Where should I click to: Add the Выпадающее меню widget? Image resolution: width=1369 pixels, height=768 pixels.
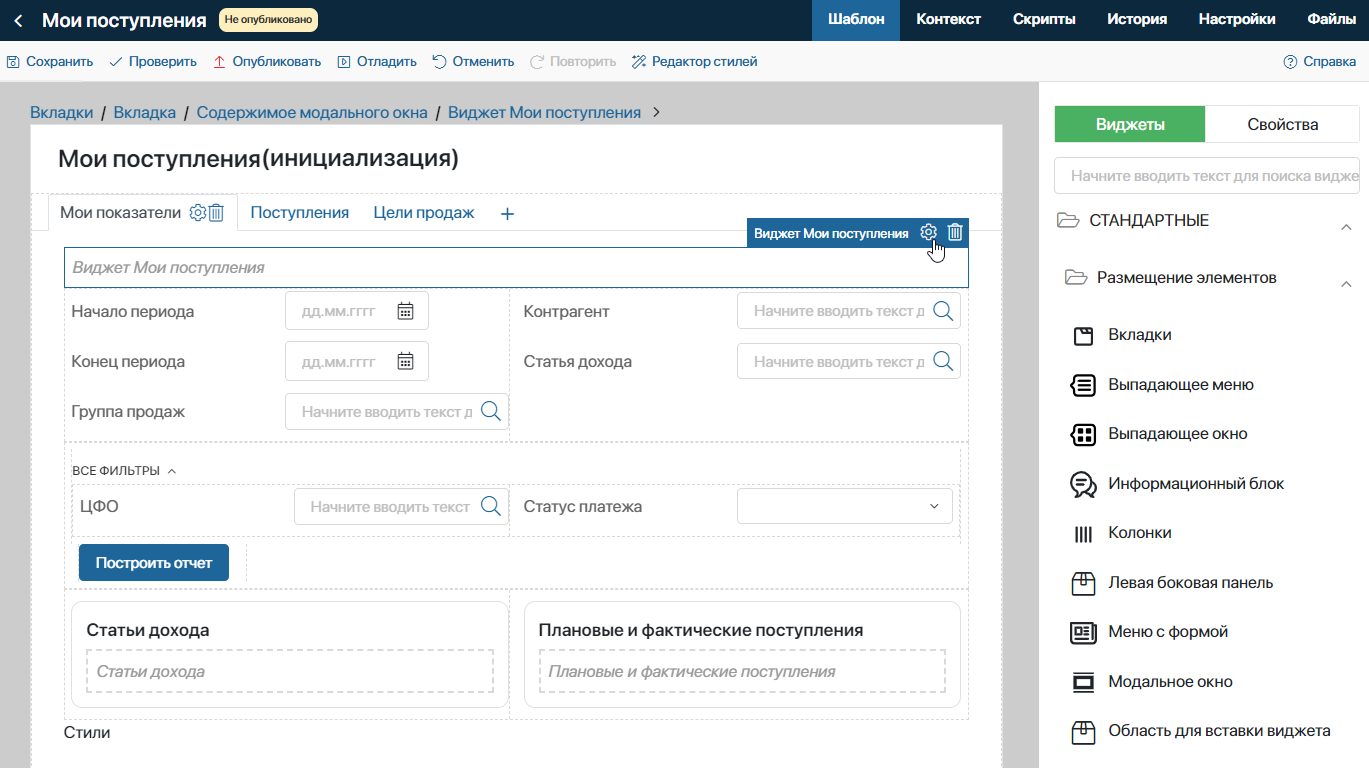click(x=1180, y=385)
